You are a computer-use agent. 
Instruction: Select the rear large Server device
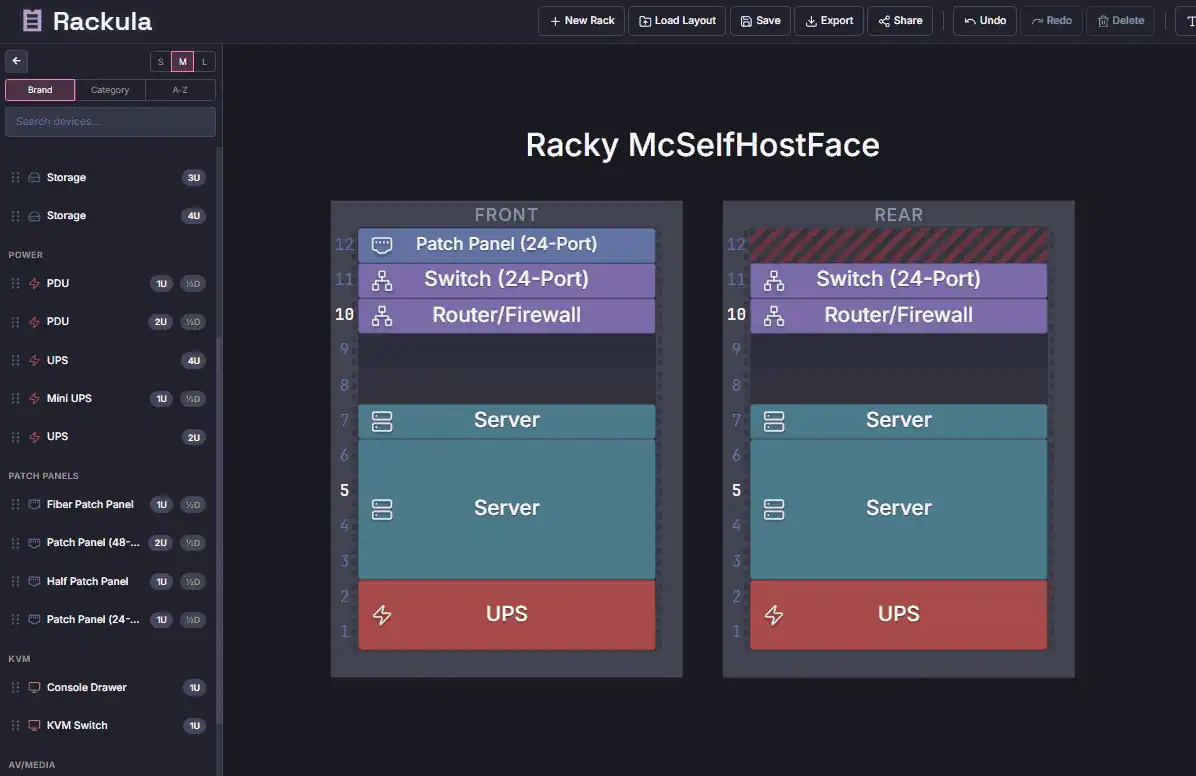[x=899, y=509]
